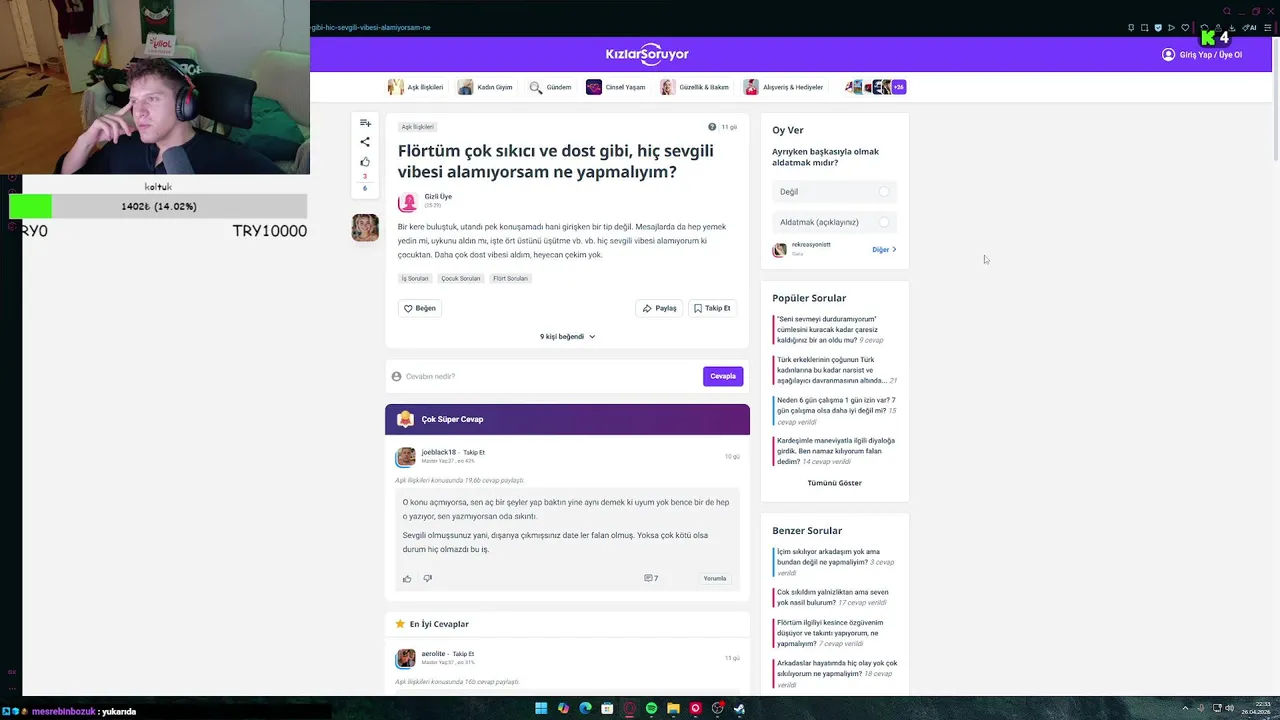Screen dimensions: 1280x720
Task: Open similar question 'İçim sıkılıyor arkadaşım yok'
Action: pyautogui.click(x=836, y=562)
